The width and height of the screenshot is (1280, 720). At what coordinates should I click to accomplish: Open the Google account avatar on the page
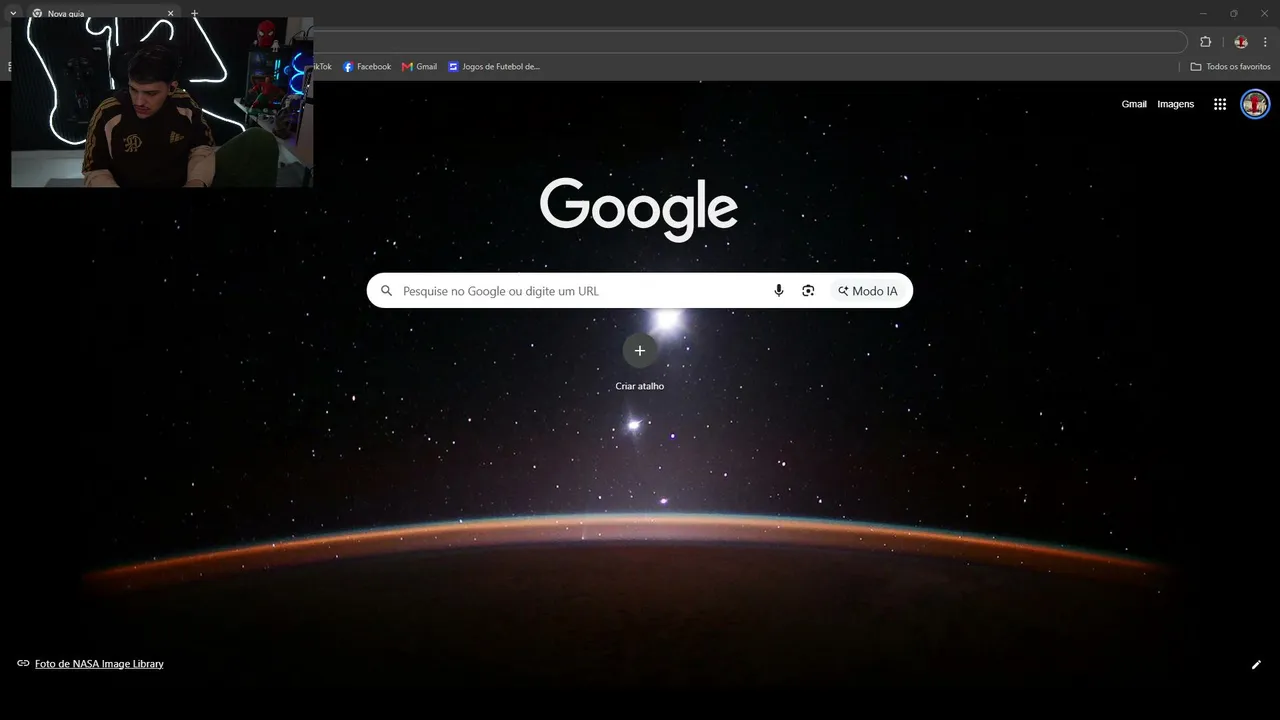click(1255, 104)
